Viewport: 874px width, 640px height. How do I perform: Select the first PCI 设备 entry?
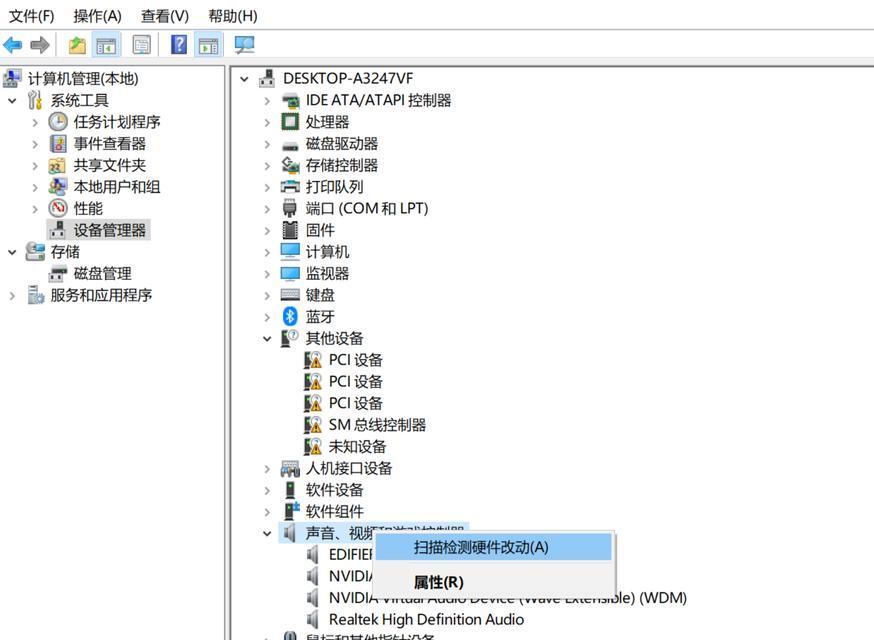coord(356,360)
